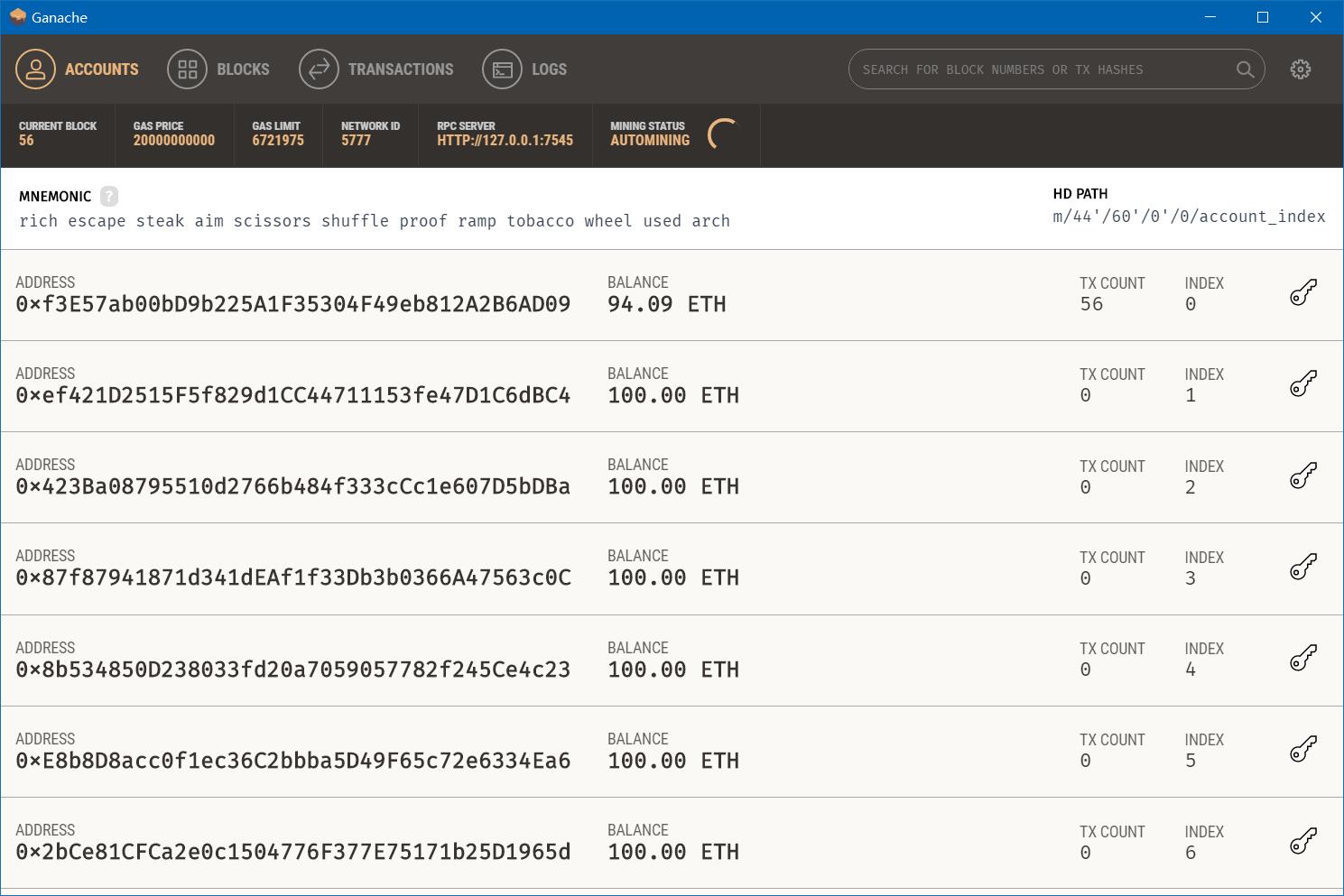
Task: Click the 94.09 ETH balance
Action: click(x=667, y=304)
